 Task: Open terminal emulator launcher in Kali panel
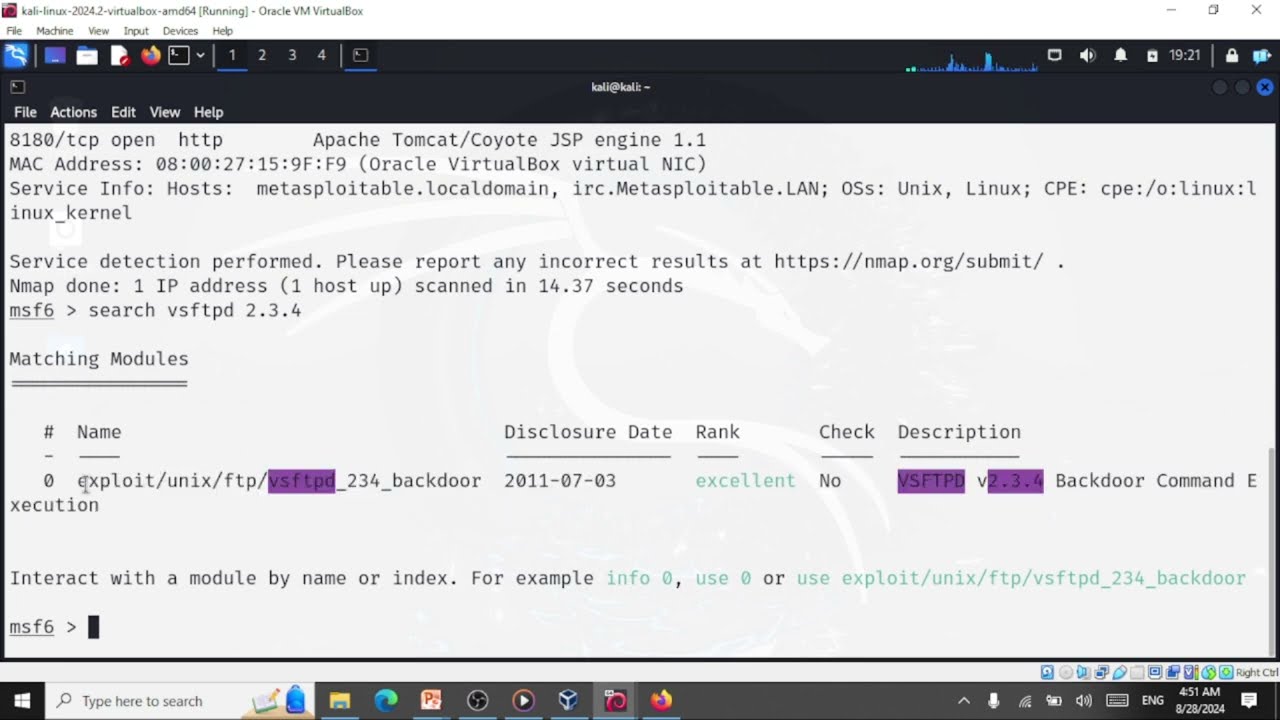179,55
